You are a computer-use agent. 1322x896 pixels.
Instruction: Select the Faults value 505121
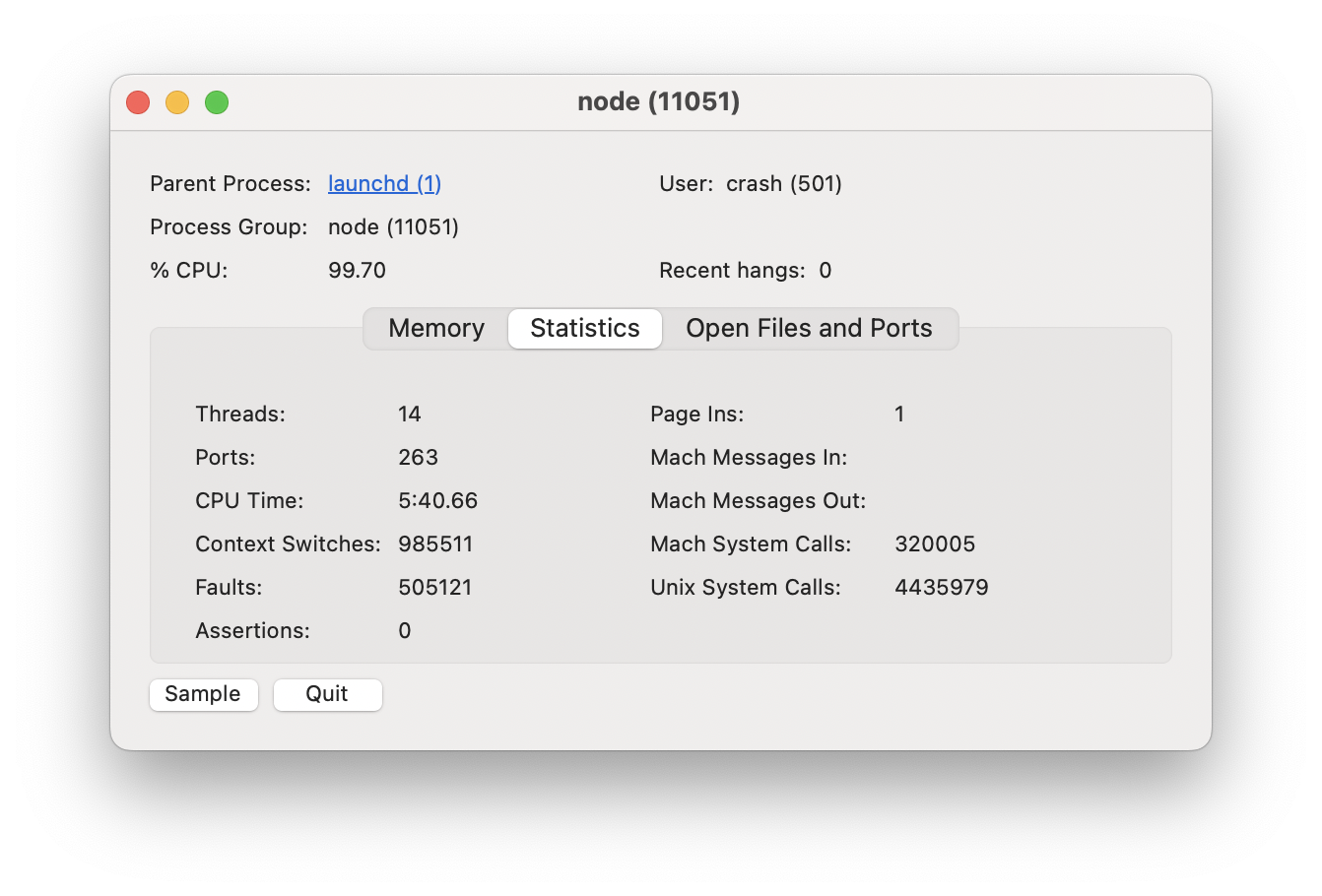pos(434,587)
